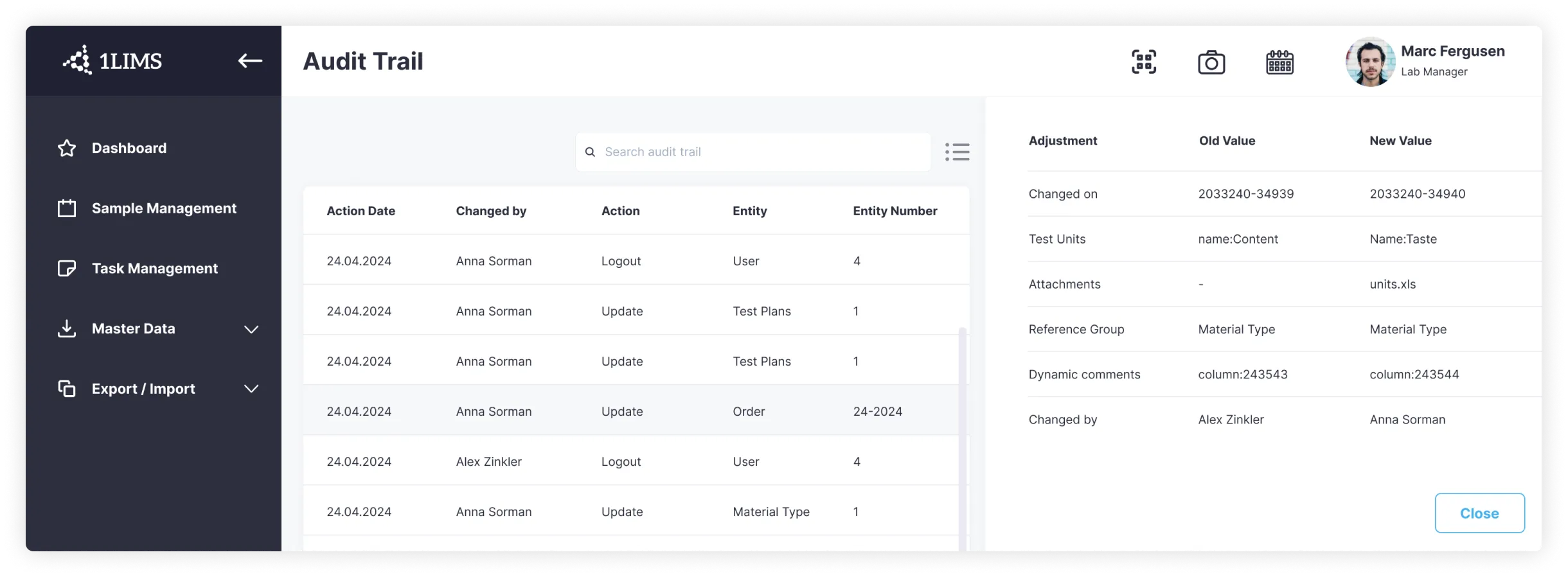Click new value 2033240-34940
Image resolution: width=1568 pixels, height=577 pixels.
point(1417,194)
